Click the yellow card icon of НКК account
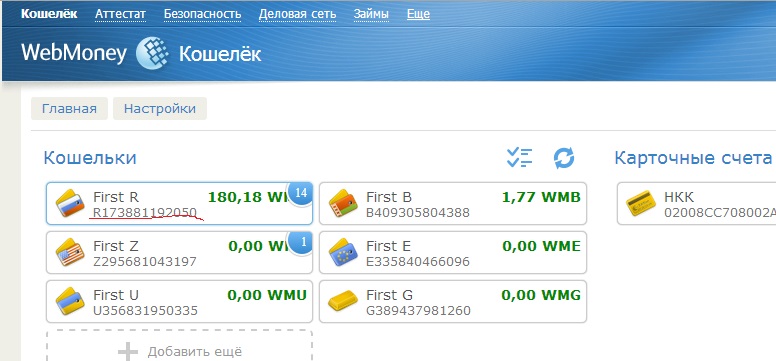 [641, 204]
